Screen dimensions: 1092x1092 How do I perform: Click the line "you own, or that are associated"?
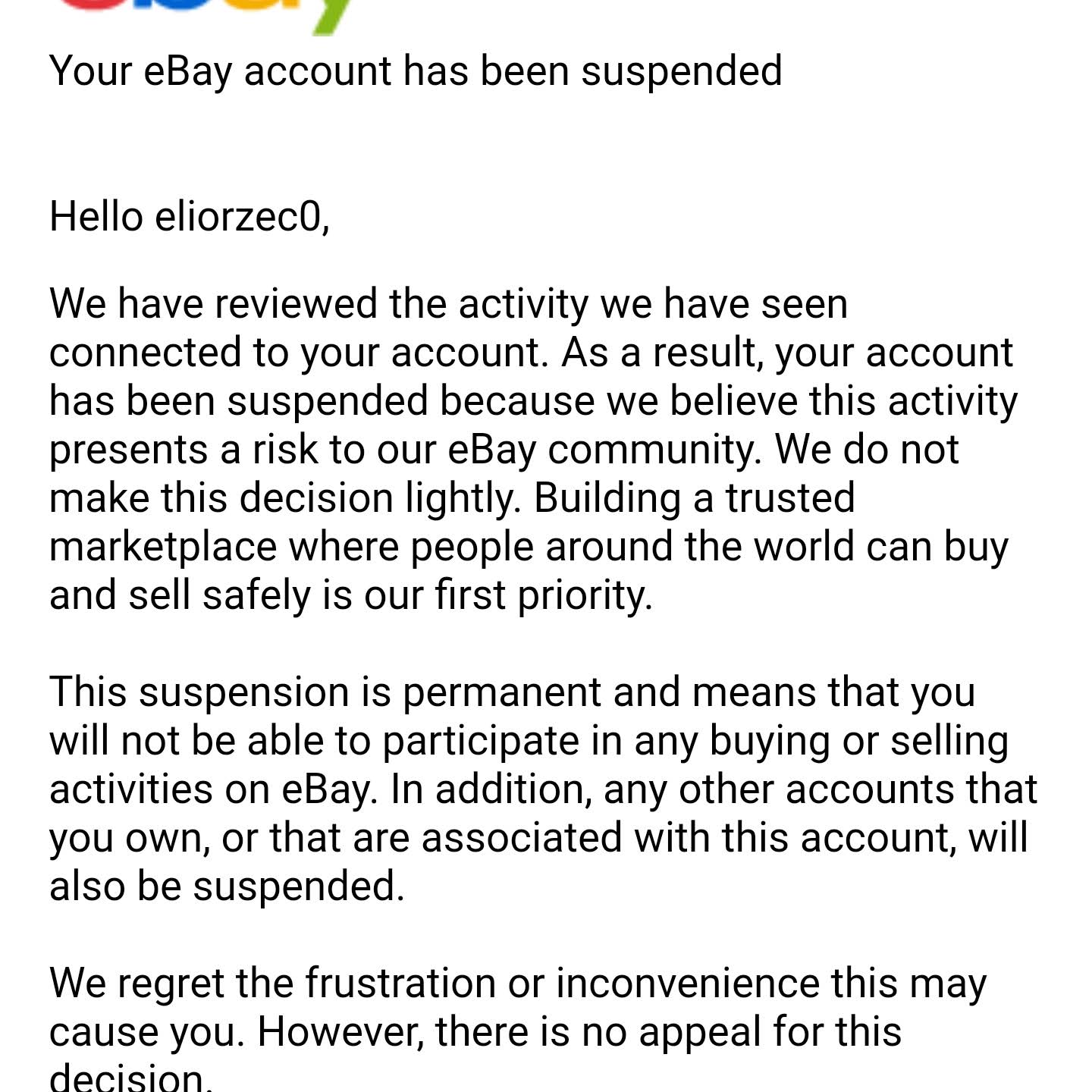(x=538, y=838)
